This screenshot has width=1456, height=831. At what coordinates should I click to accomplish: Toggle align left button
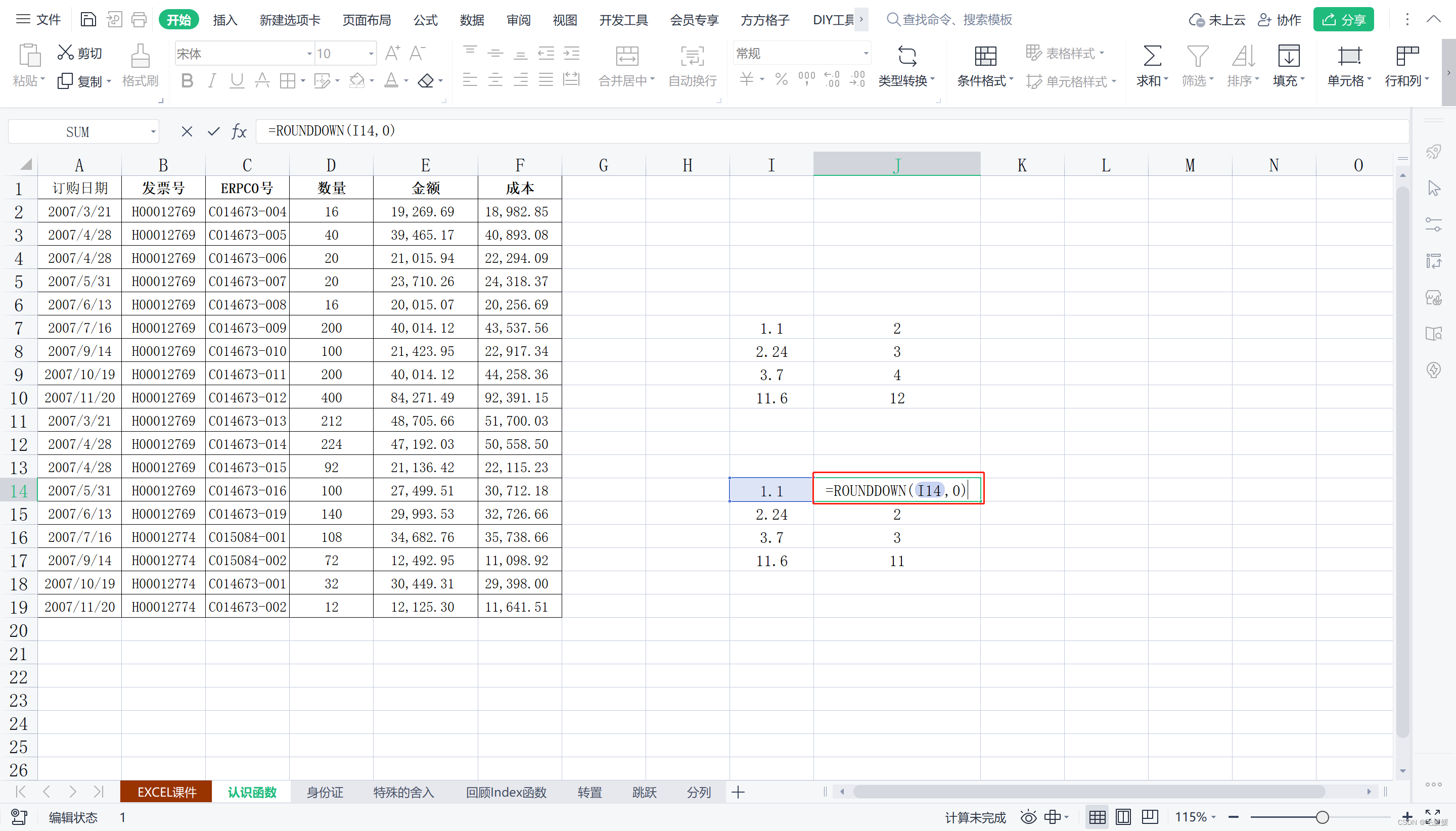tap(470, 80)
